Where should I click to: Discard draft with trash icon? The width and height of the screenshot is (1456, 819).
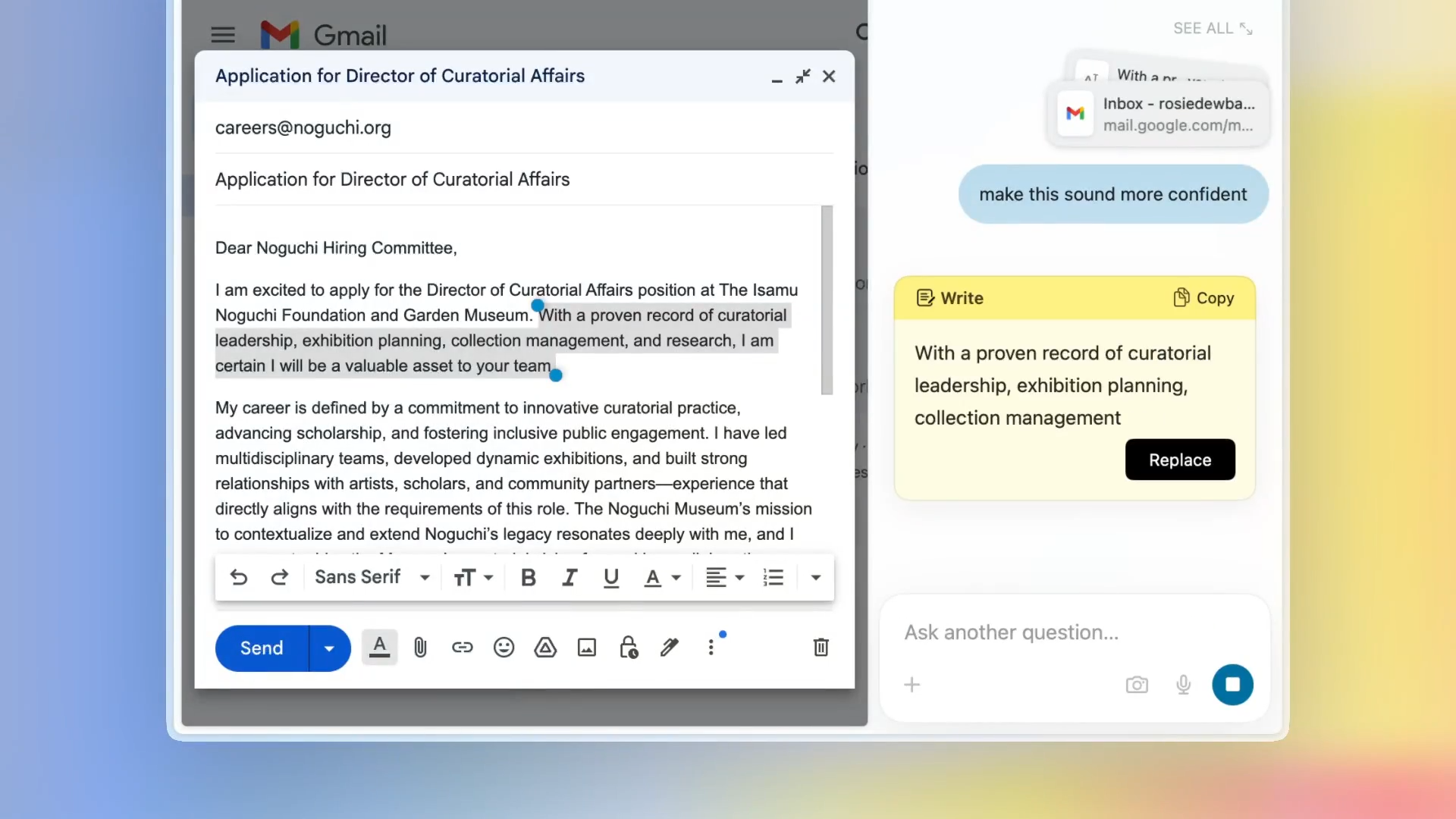coord(821,648)
